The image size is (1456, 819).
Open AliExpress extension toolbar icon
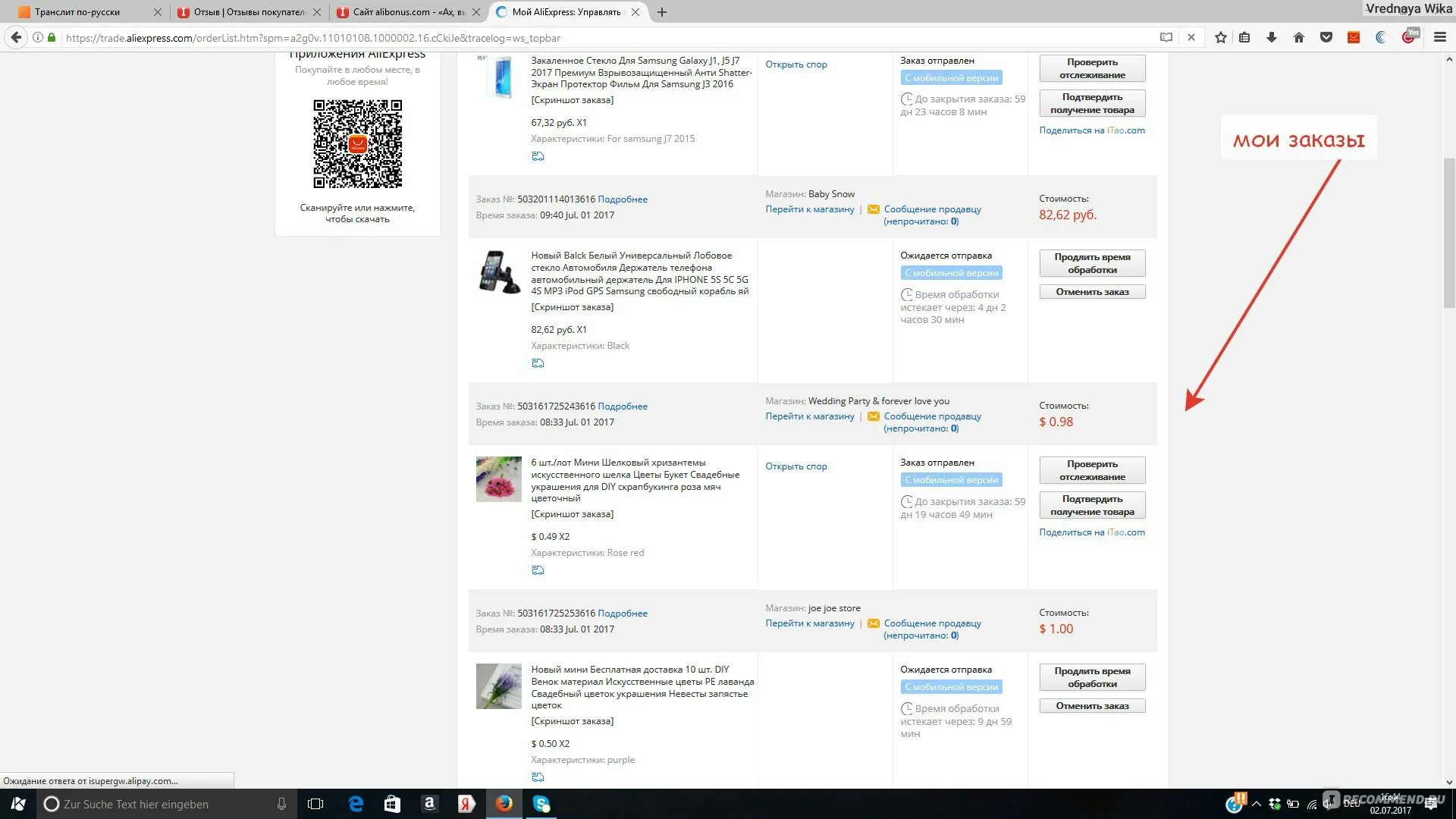1354,38
